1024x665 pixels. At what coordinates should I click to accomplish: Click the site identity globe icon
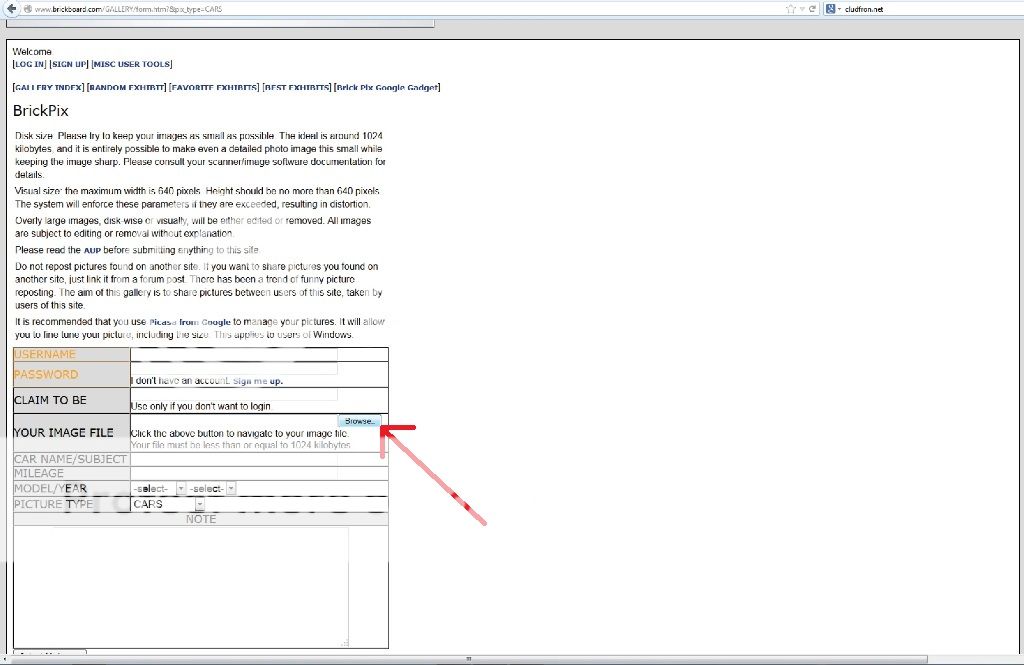[26, 8]
